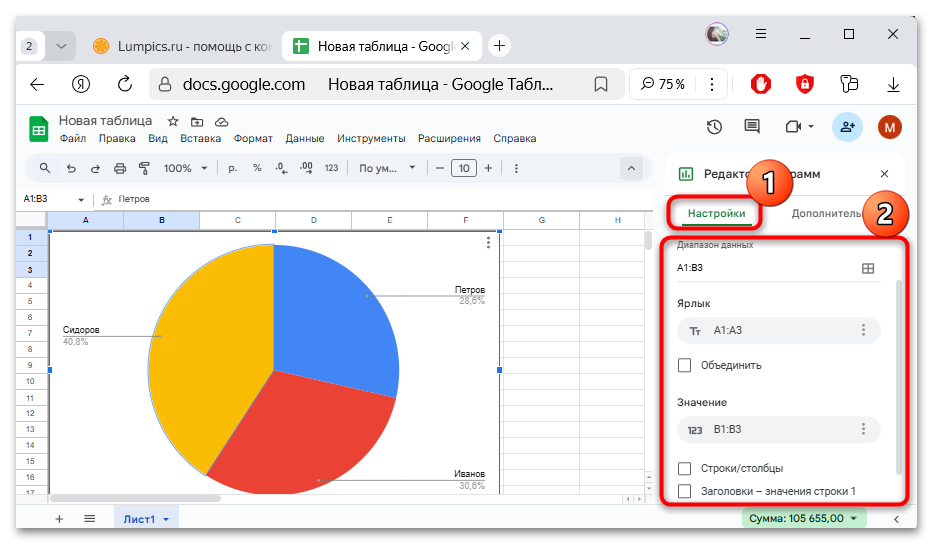
Task: Click the print icon in toolbar
Action: [120, 168]
